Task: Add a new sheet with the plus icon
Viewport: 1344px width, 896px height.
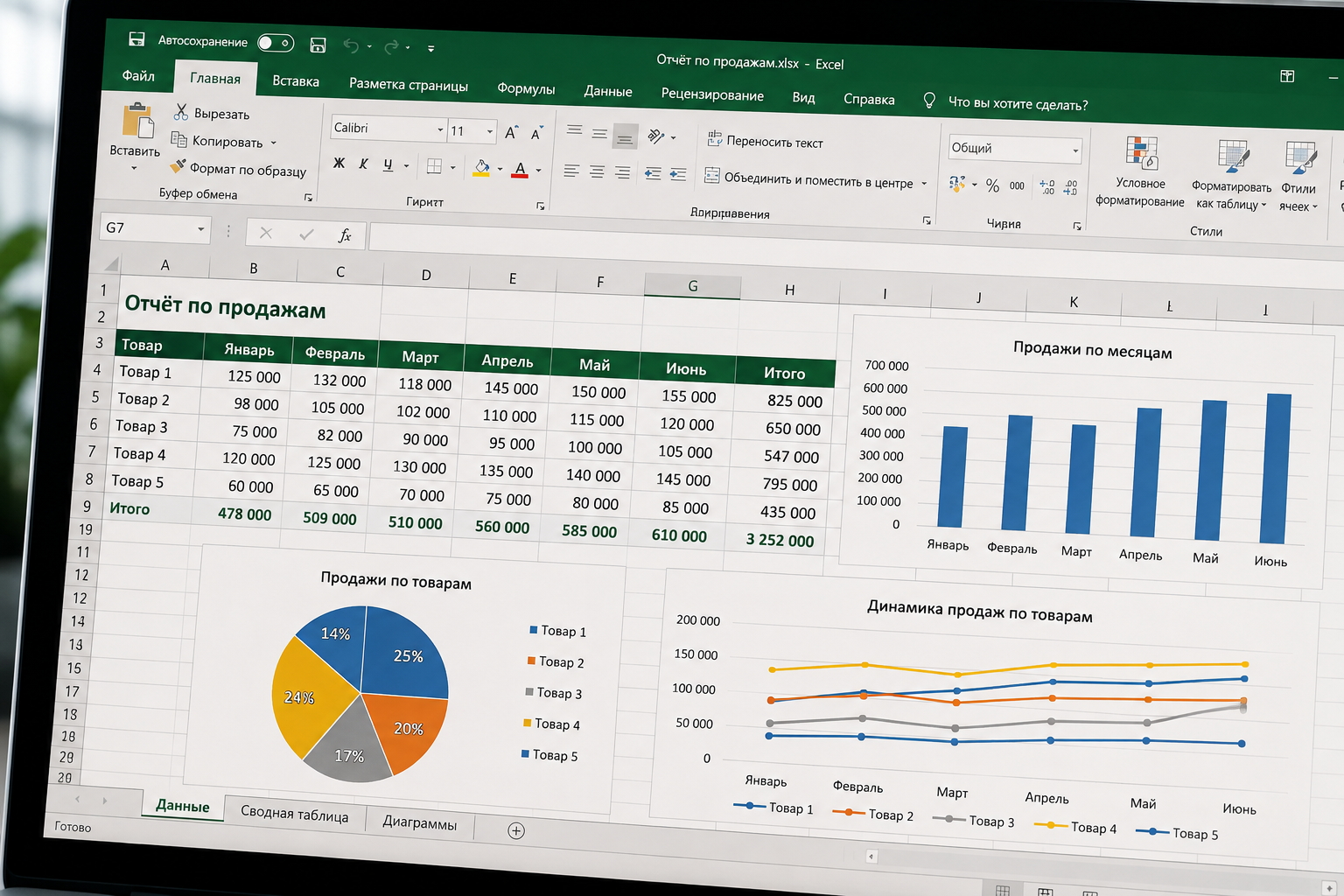Action: coord(516,830)
